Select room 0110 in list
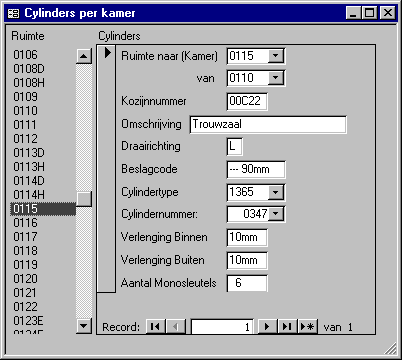 [x=43, y=111]
